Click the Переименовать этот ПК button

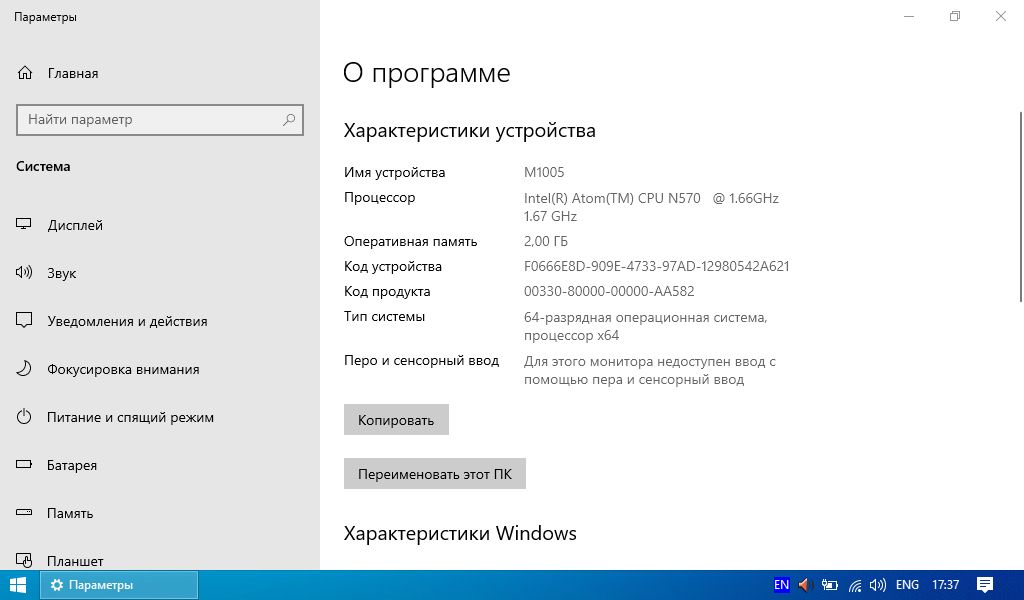tap(435, 473)
